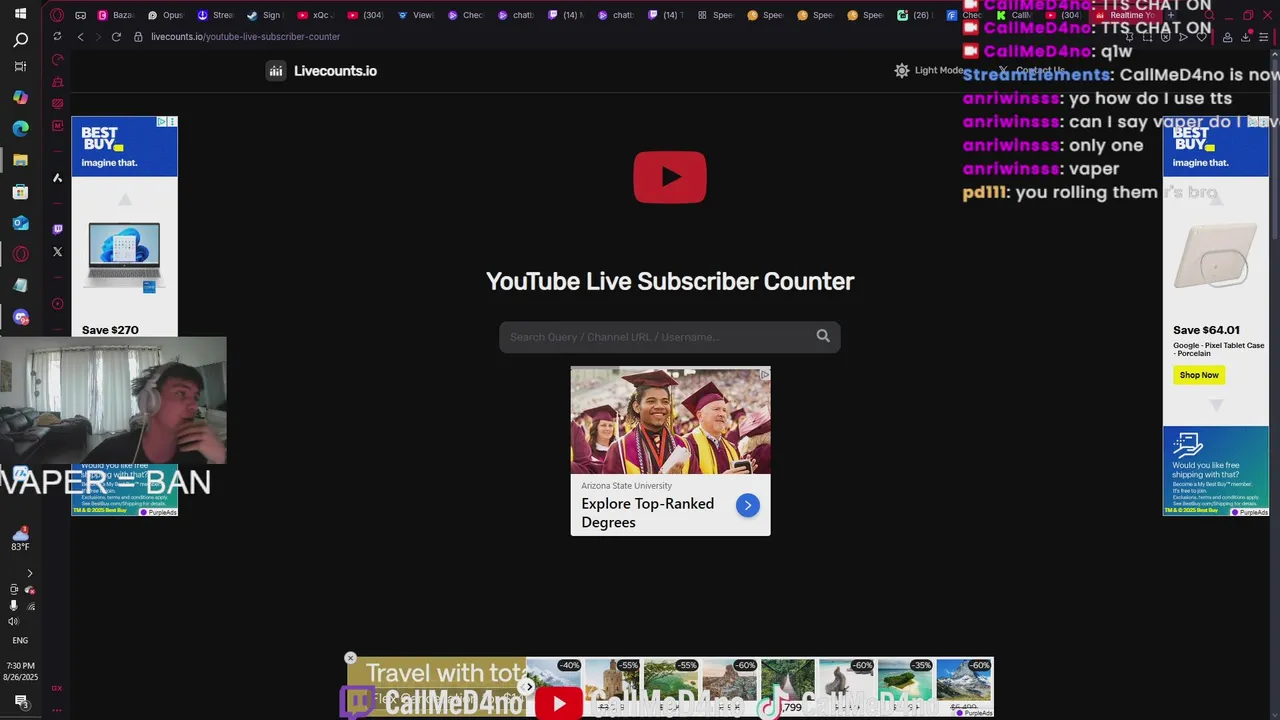Close the bottom banner ad
This screenshot has width=1280, height=720.
(x=350, y=658)
